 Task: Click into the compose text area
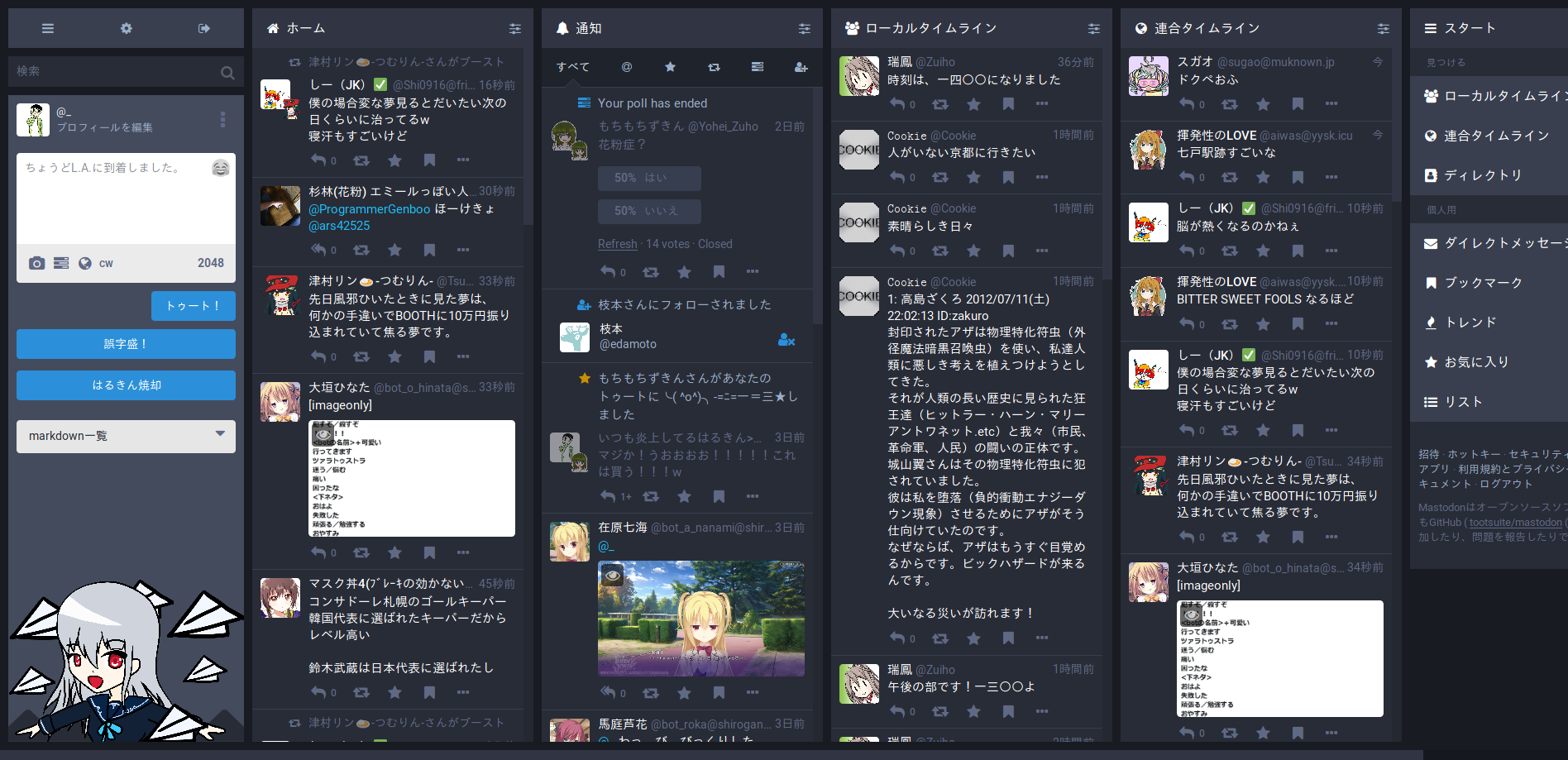[126, 198]
